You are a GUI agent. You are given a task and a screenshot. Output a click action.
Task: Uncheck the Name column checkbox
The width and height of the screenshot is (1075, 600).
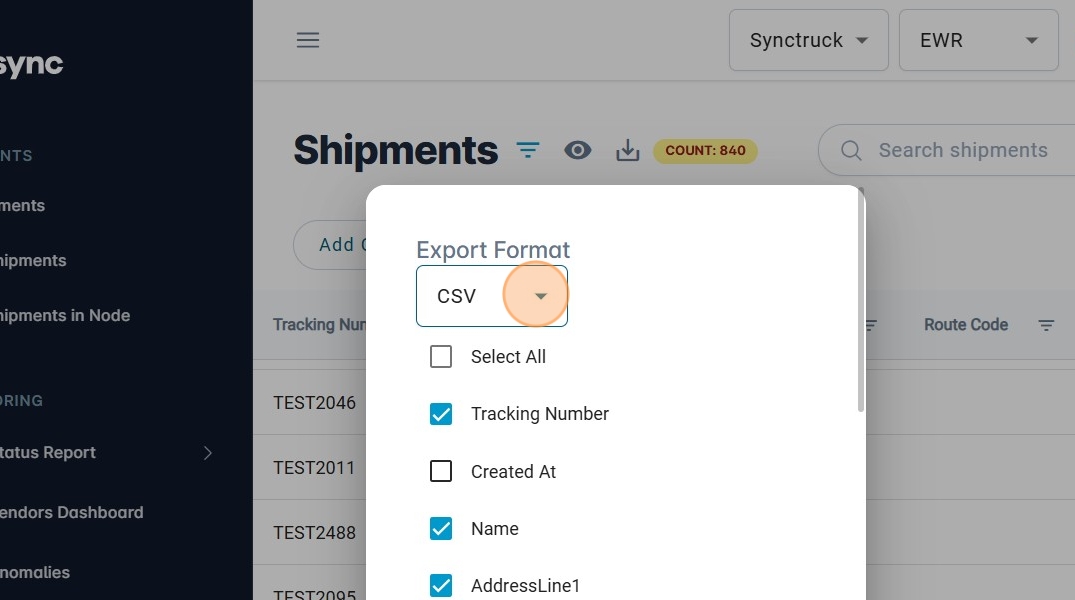(441, 529)
